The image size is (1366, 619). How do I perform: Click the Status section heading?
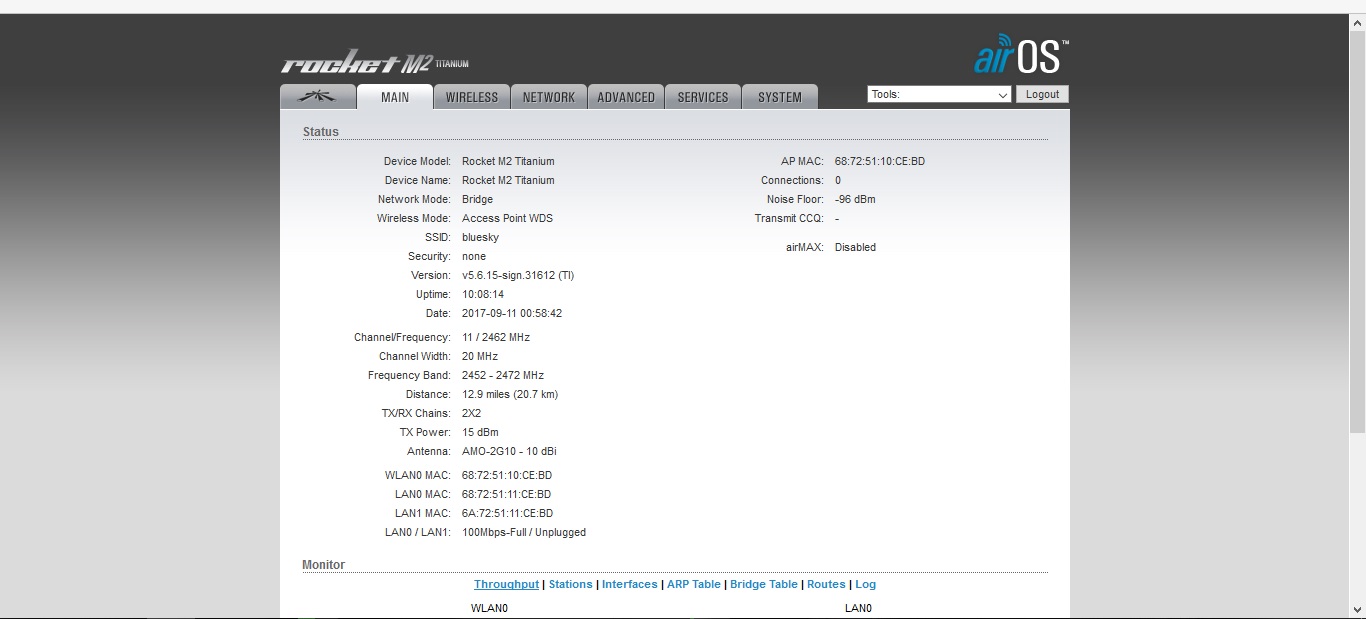pyautogui.click(x=321, y=132)
